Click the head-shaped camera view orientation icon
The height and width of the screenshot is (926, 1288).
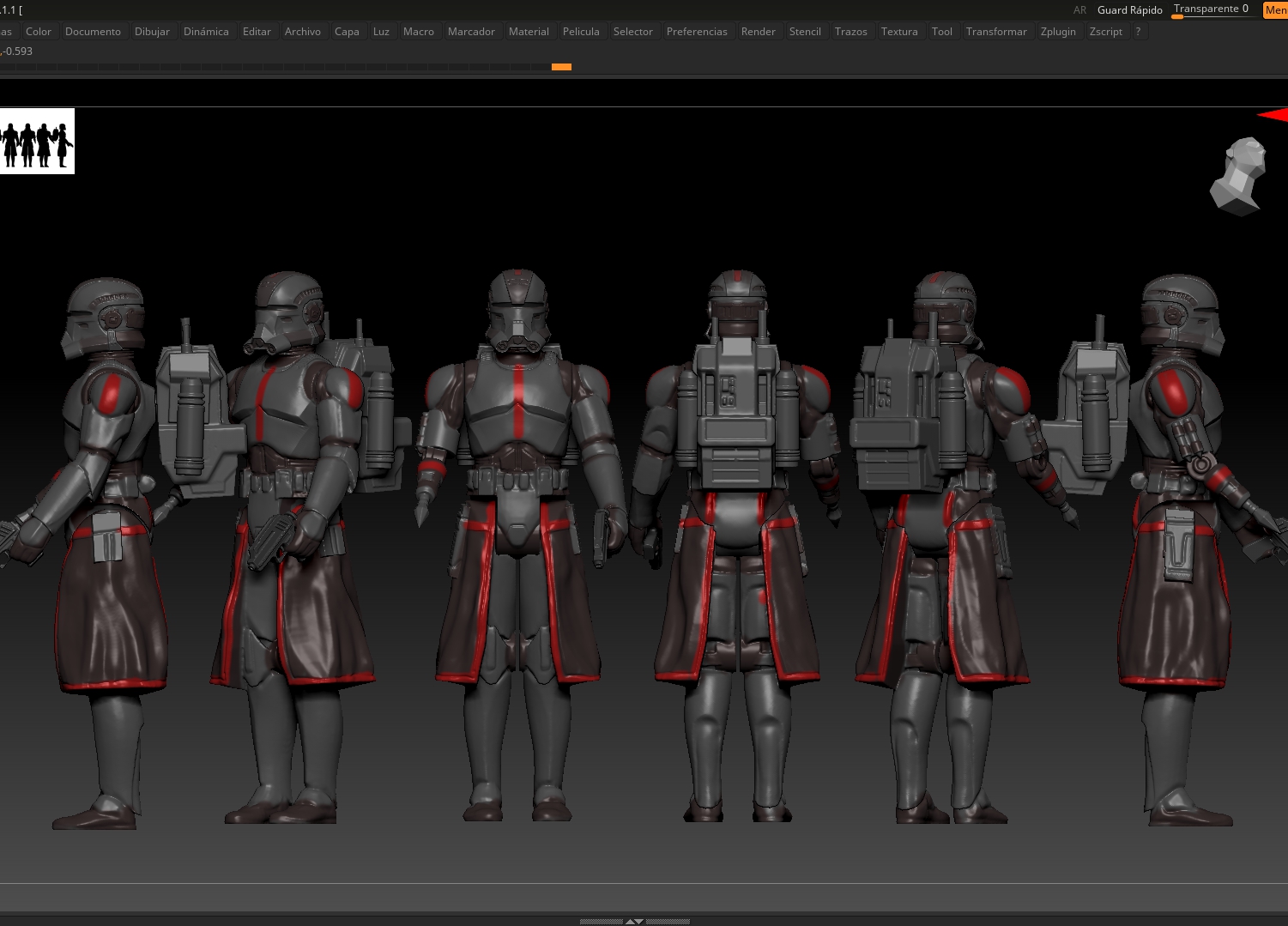tap(1238, 175)
